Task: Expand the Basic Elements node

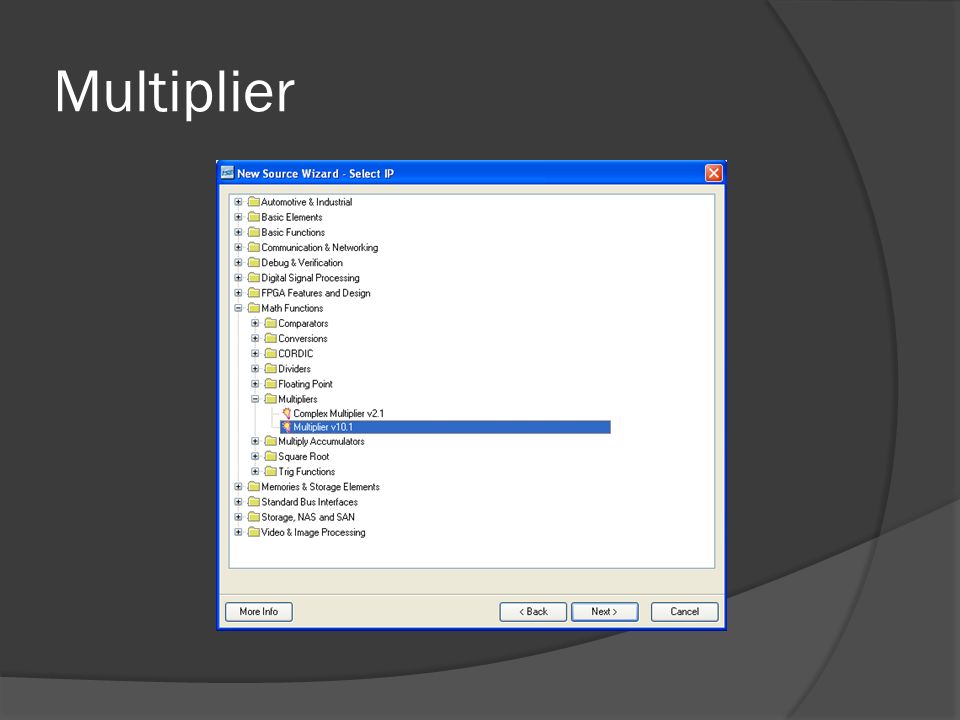Action: click(238, 217)
